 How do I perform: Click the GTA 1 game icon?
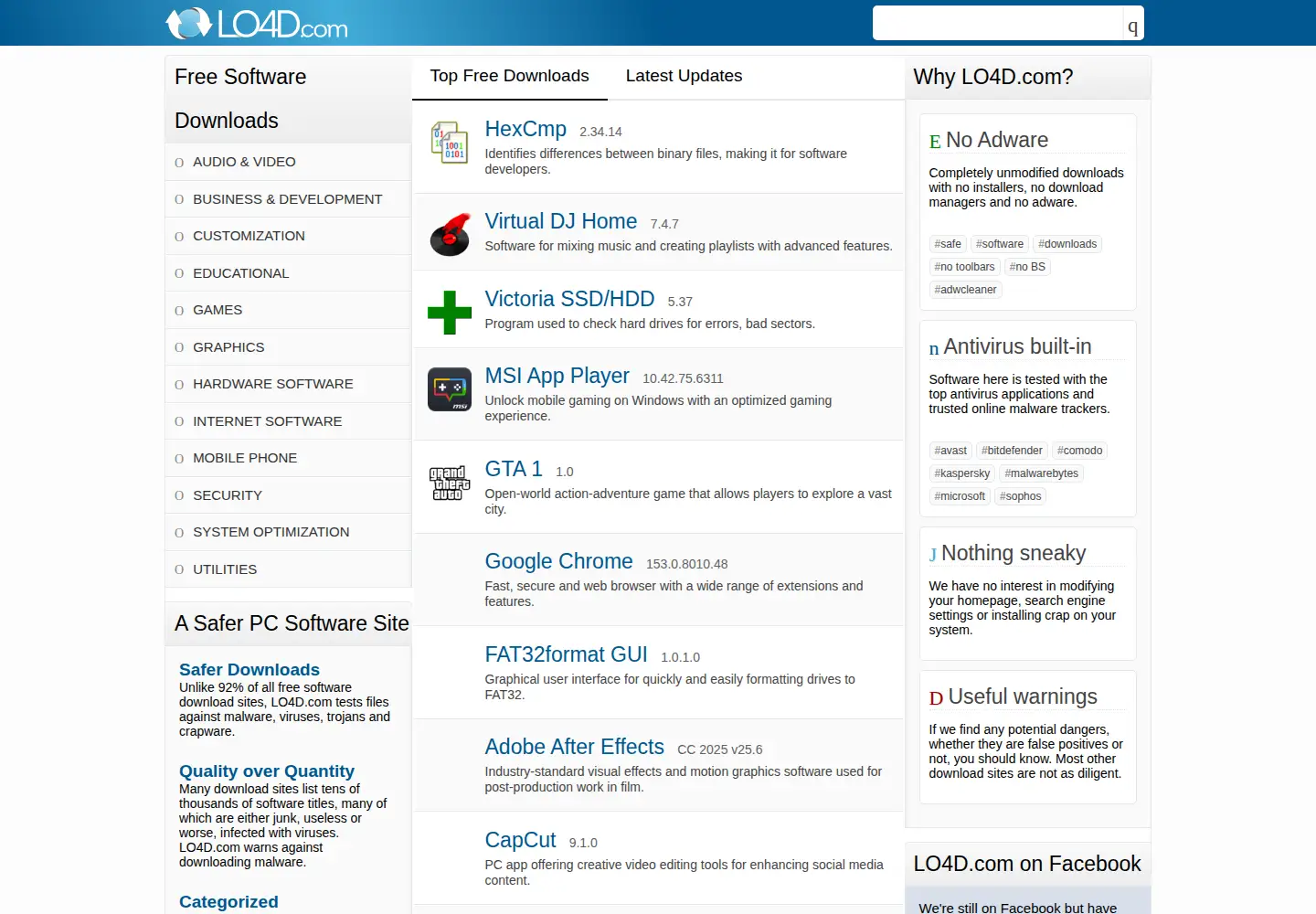click(450, 483)
